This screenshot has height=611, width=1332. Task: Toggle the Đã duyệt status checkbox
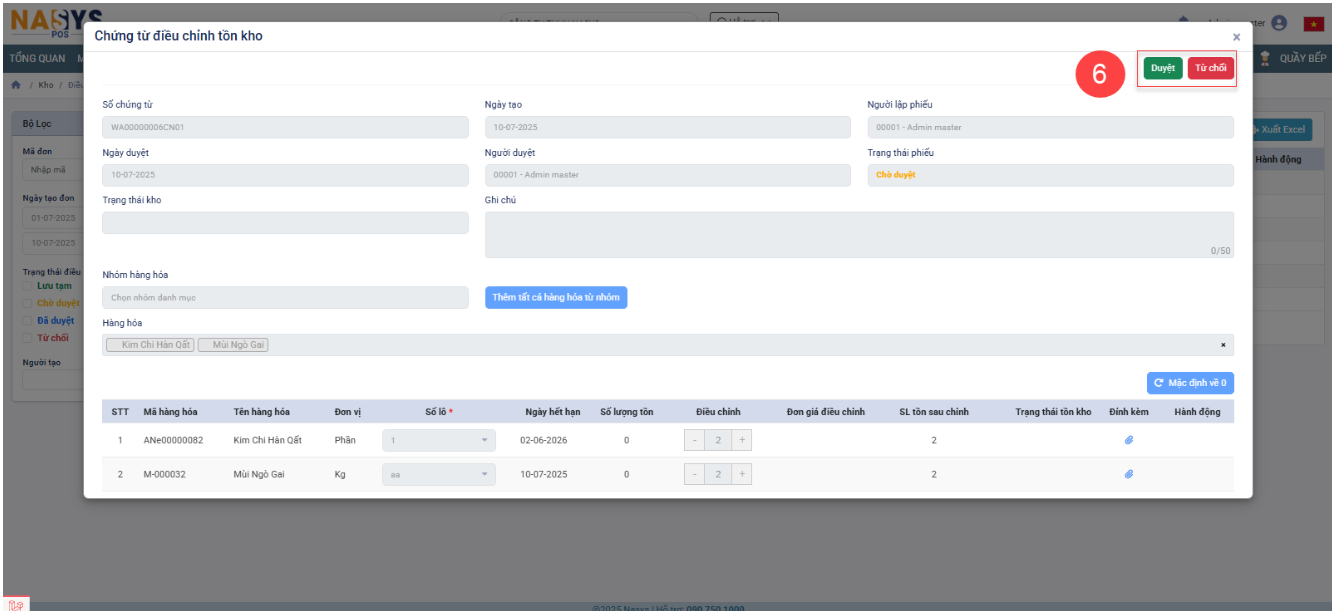[29, 320]
